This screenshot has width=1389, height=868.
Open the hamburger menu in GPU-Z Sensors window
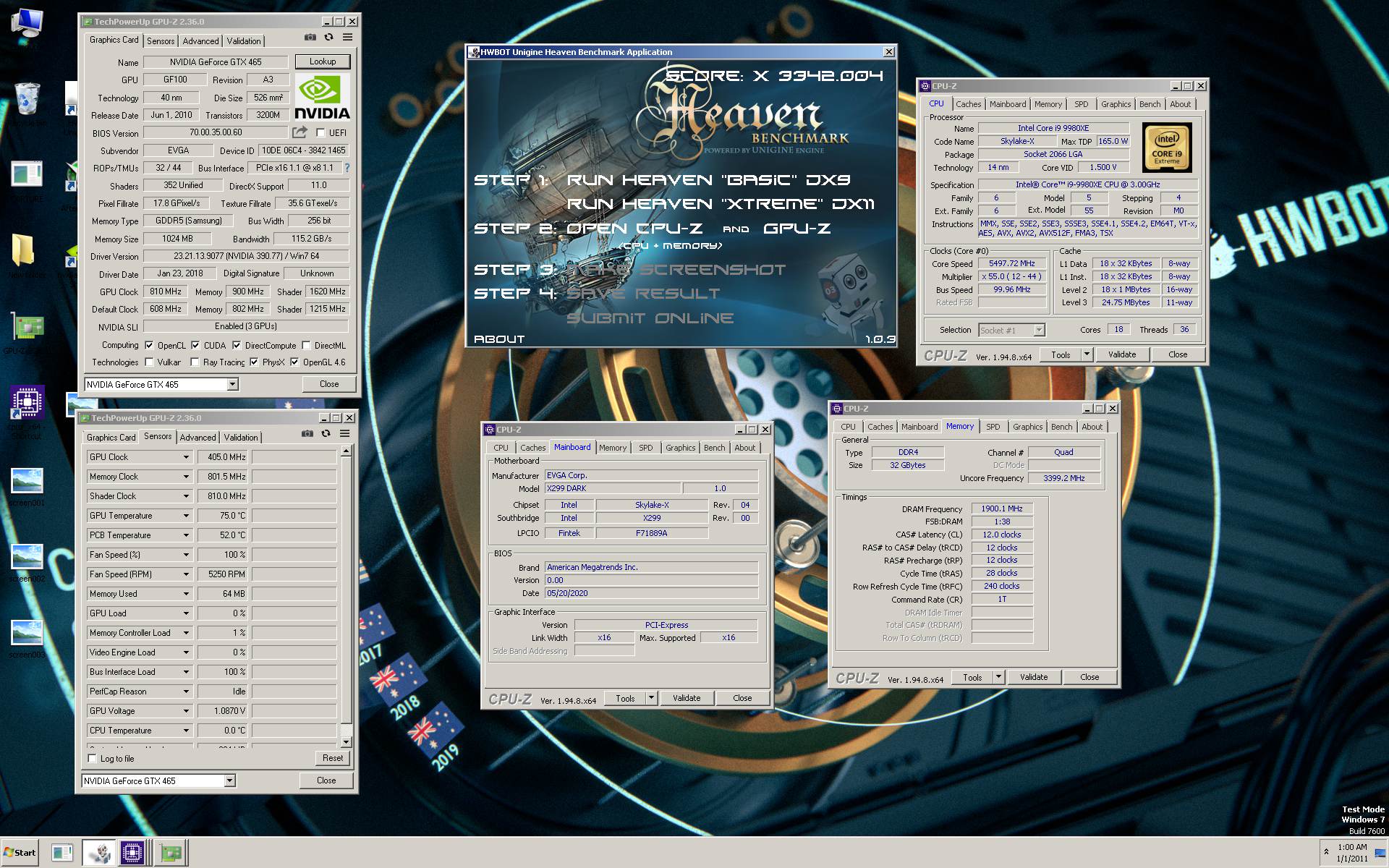[344, 433]
